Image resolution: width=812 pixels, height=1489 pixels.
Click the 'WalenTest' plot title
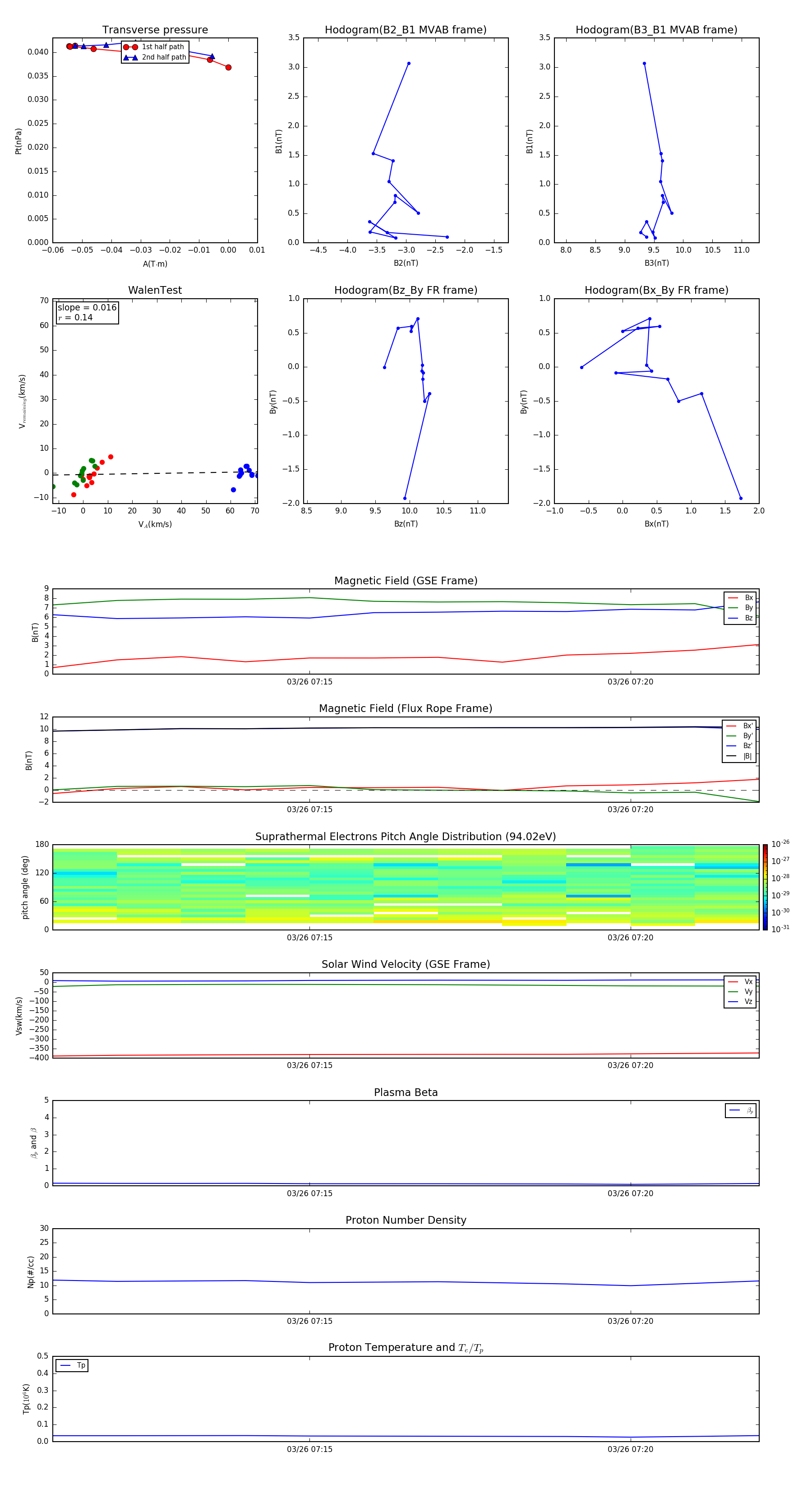point(155,290)
